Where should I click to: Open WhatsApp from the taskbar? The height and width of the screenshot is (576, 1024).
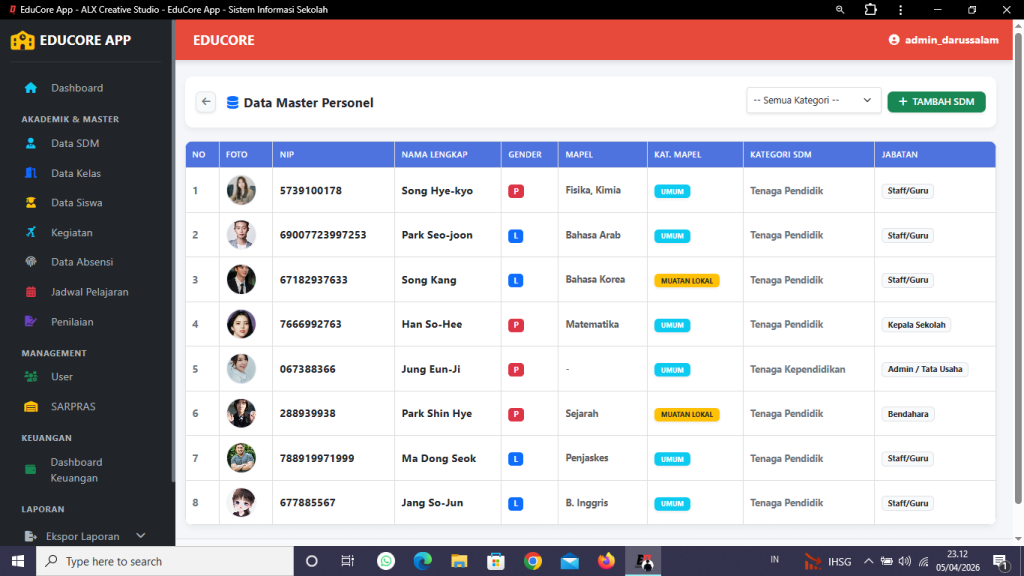[x=386, y=561]
